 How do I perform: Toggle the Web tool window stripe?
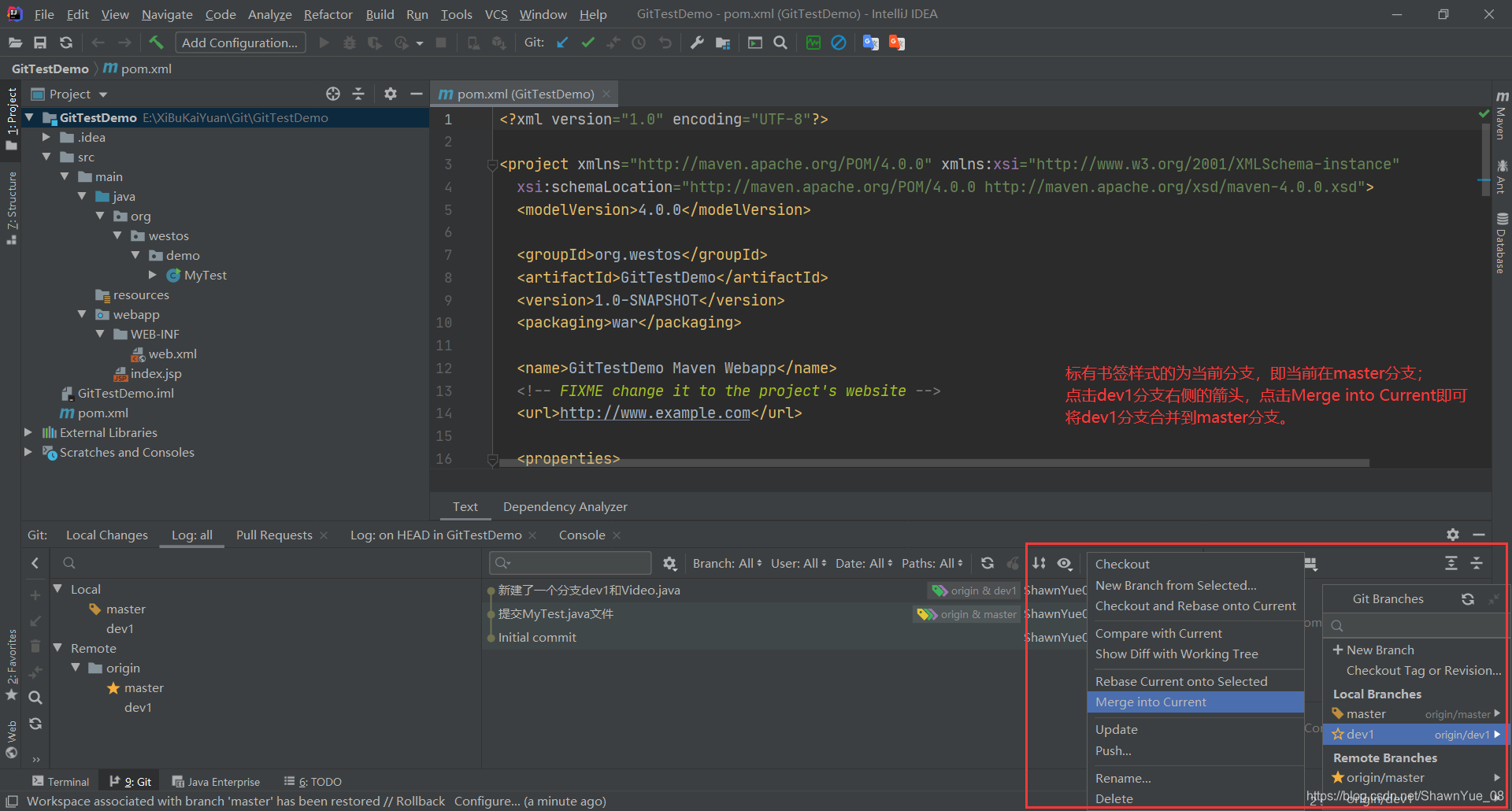(x=11, y=739)
